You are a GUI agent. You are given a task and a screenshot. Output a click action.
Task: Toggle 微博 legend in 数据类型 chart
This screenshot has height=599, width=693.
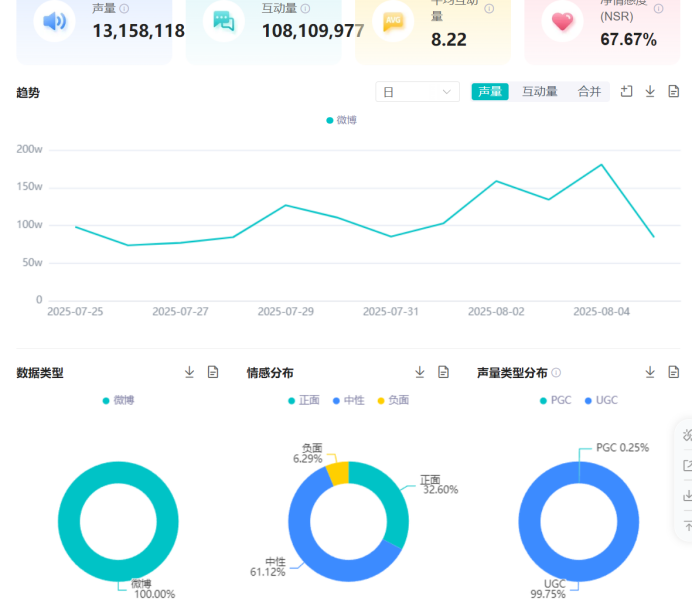118,401
